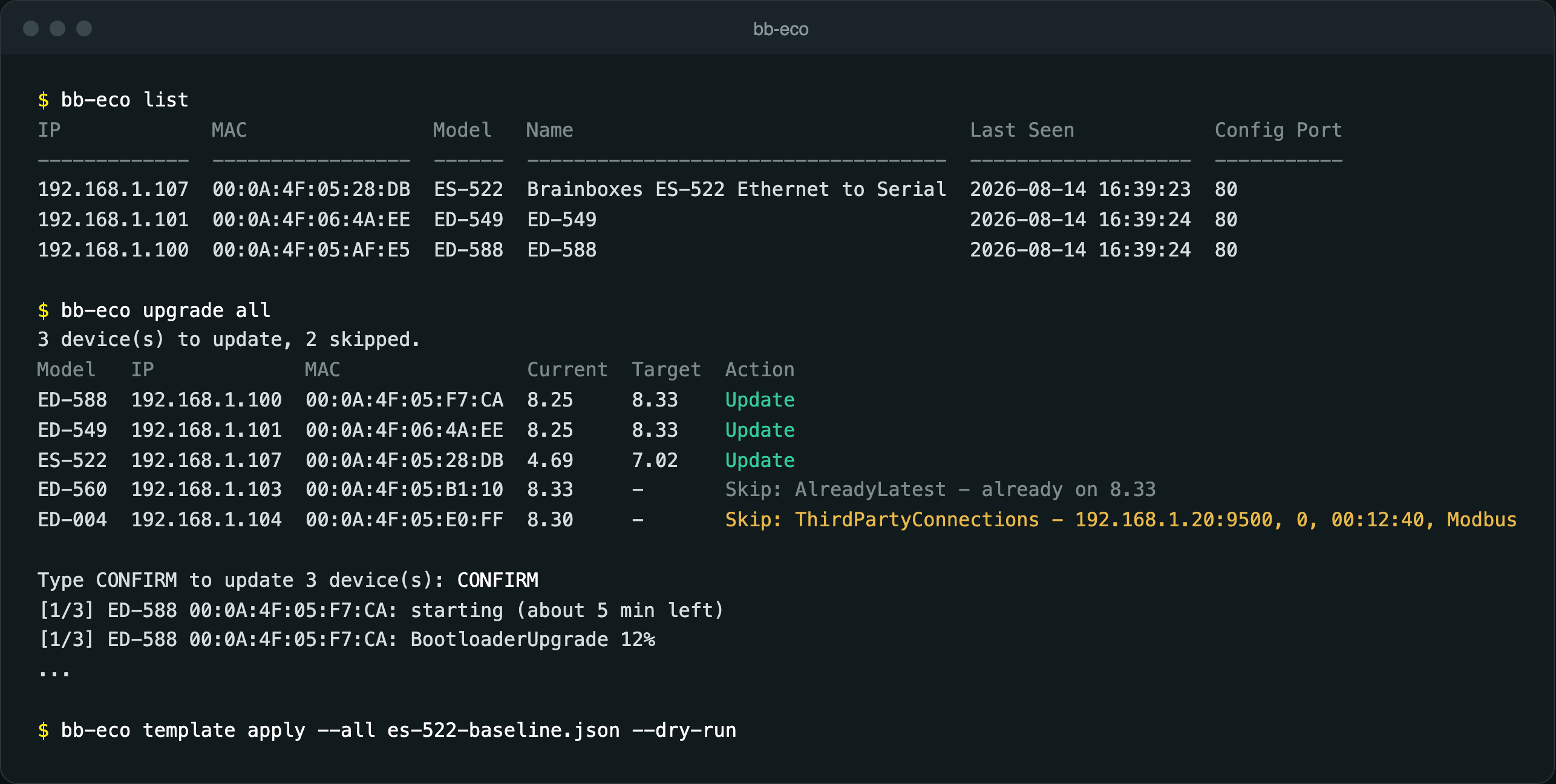Screen dimensions: 1556x784
Task: Select MAC 00:0A:4F:05:F7:CA in upgrade table
Action: click(404, 400)
